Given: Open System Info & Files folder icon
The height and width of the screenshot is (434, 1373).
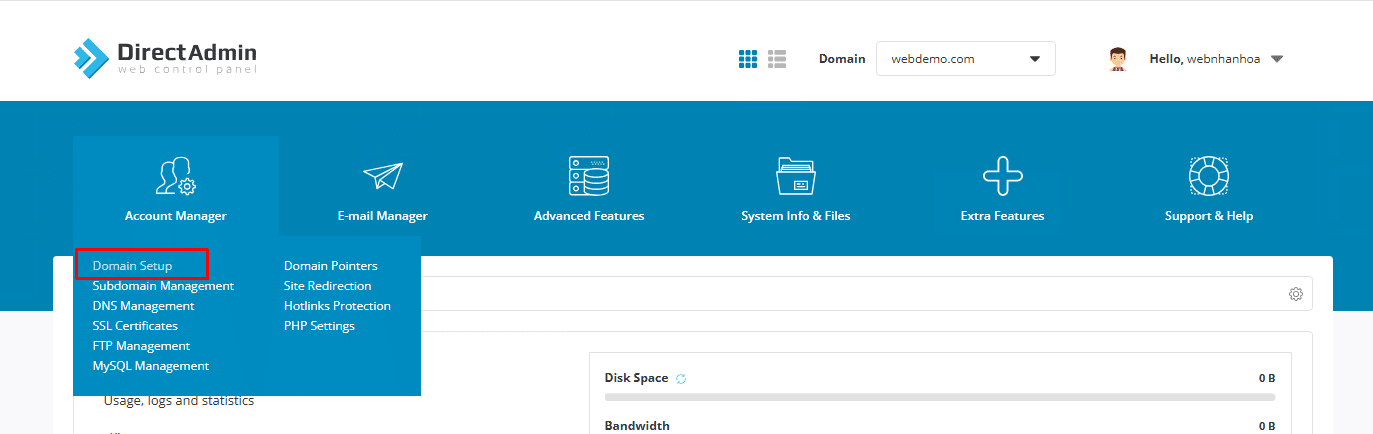Looking at the screenshot, I should 795,176.
